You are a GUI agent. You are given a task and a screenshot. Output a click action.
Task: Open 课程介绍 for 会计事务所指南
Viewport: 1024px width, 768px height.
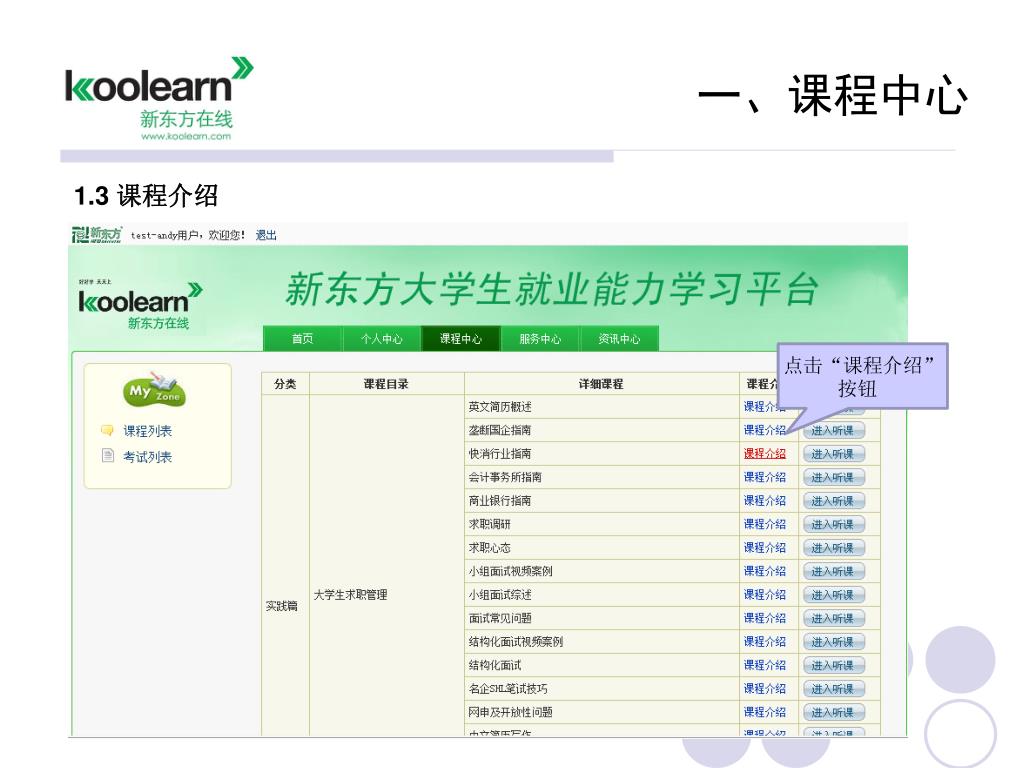click(764, 477)
